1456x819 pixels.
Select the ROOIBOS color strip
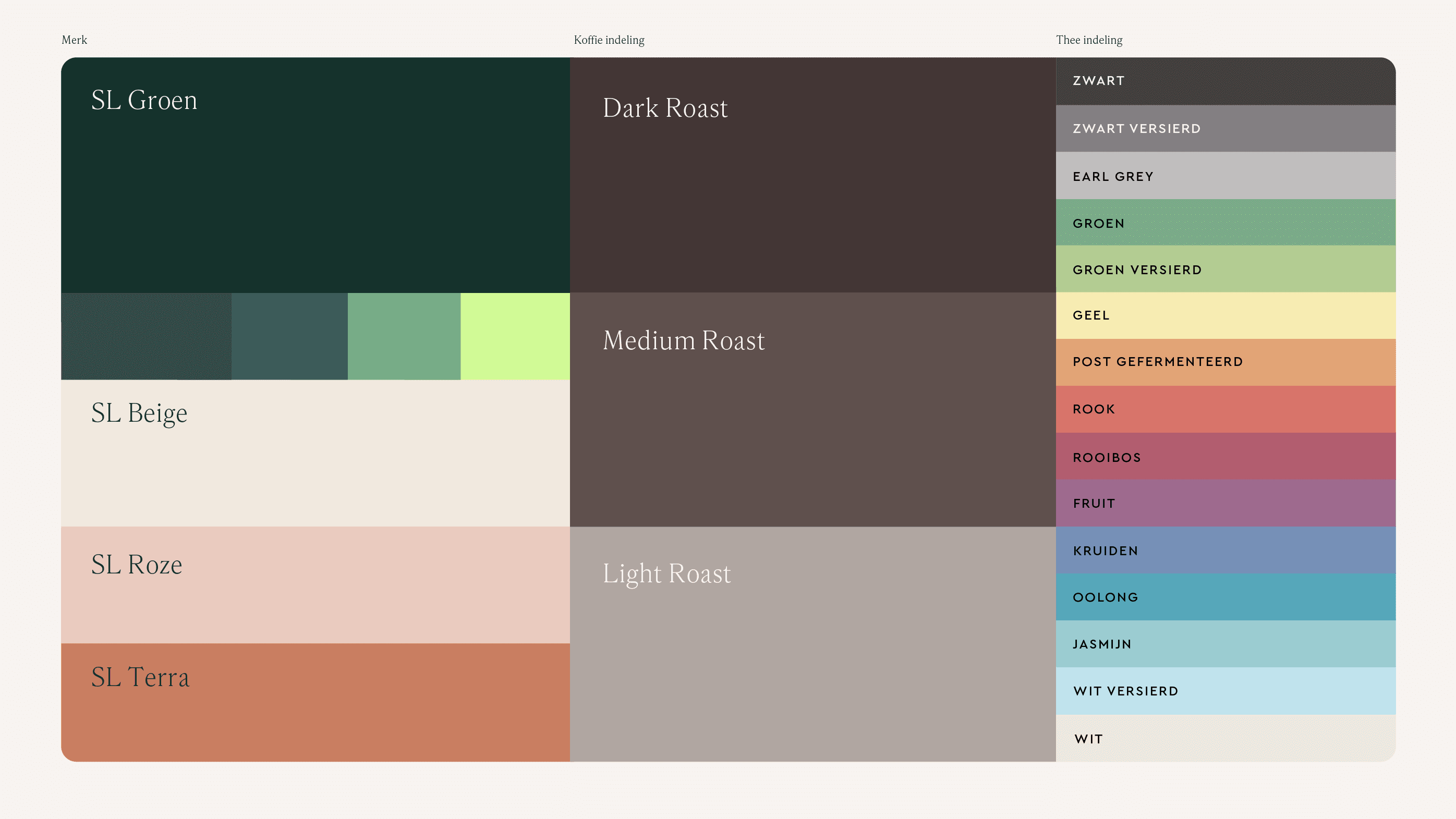[1225, 457]
